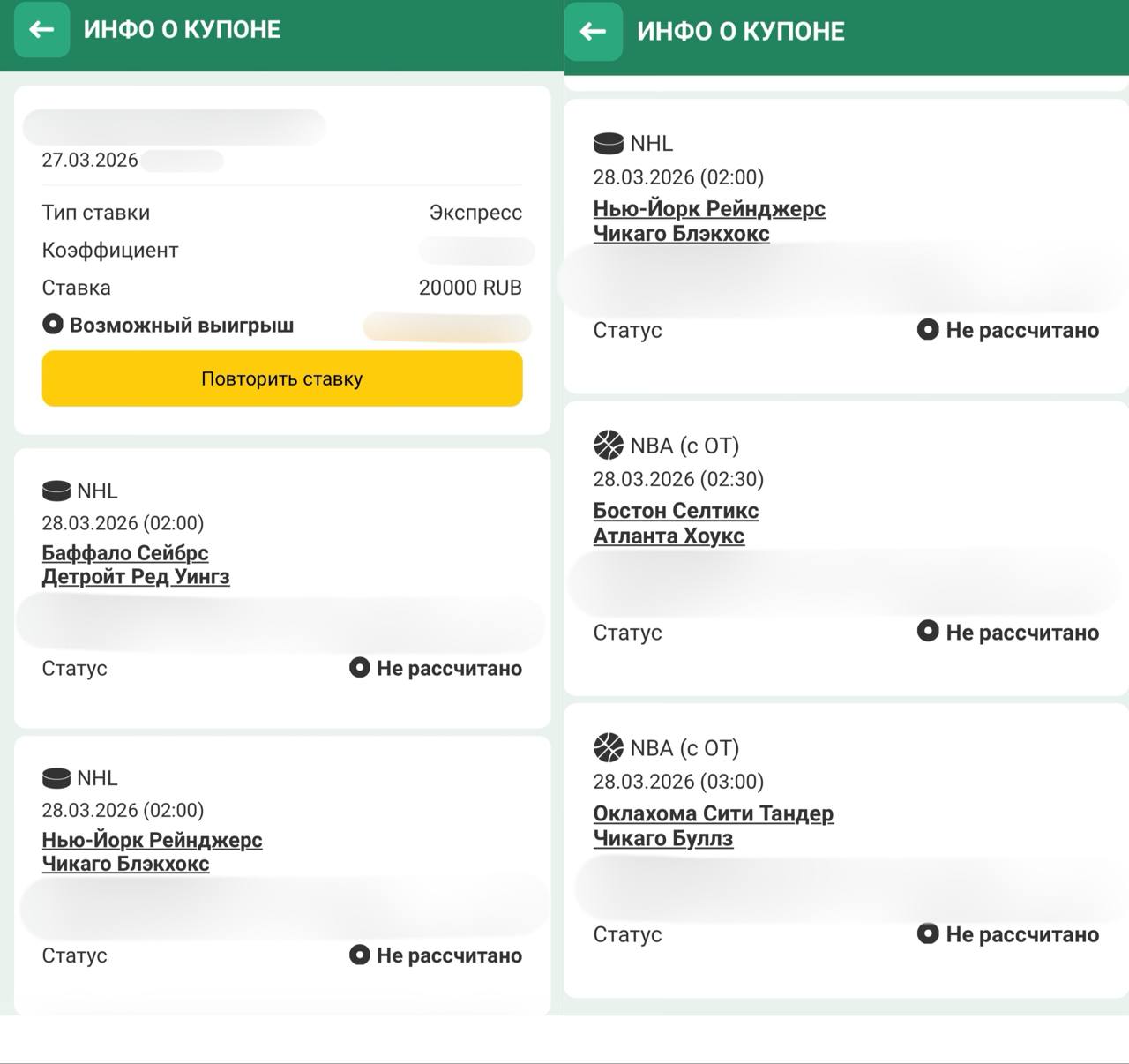This screenshot has width=1129, height=1064.
Task: Click basketball icon above Boston Celtics match
Action: (609, 446)
